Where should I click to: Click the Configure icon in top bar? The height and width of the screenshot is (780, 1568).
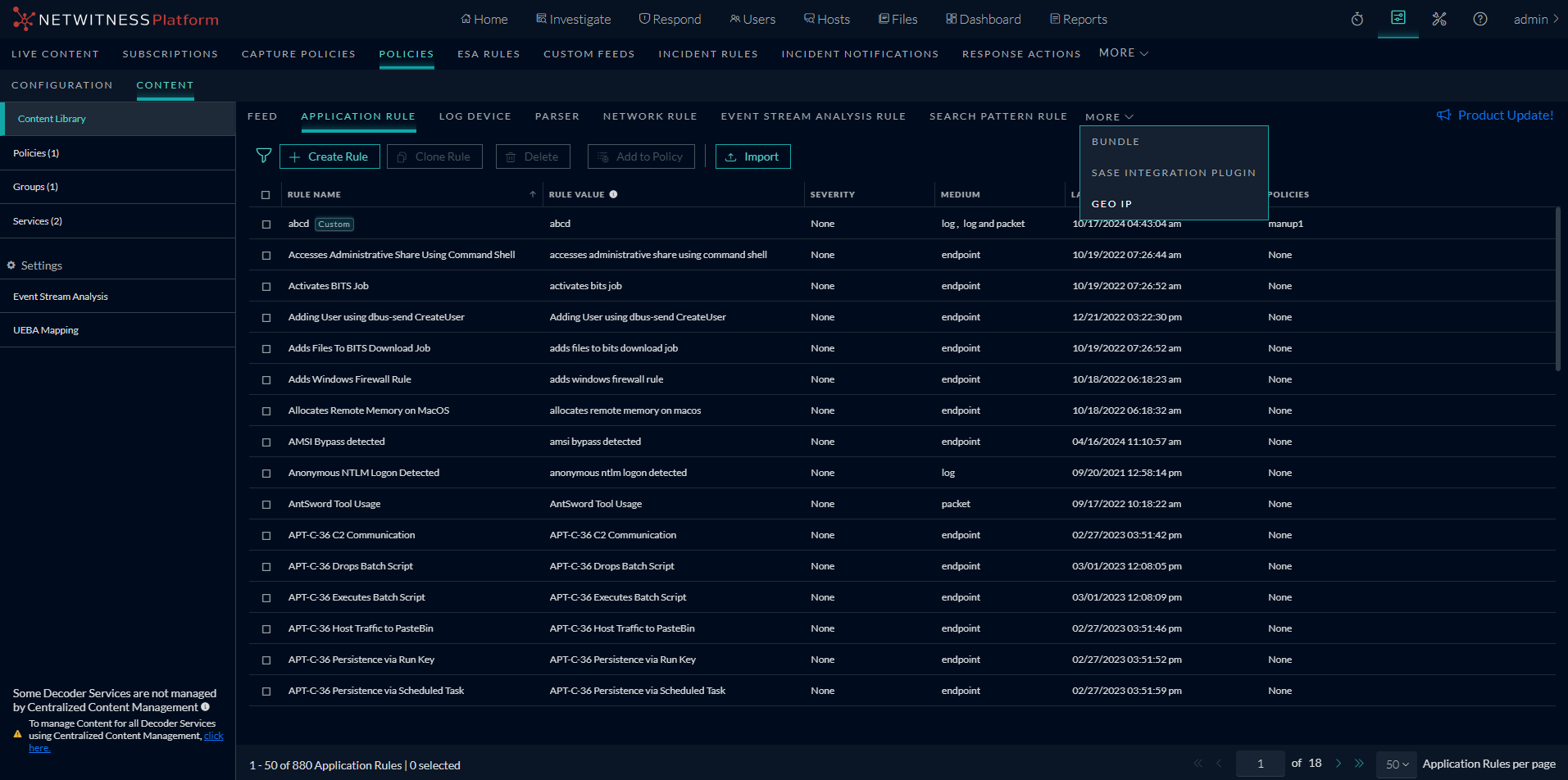[1398, 18]
